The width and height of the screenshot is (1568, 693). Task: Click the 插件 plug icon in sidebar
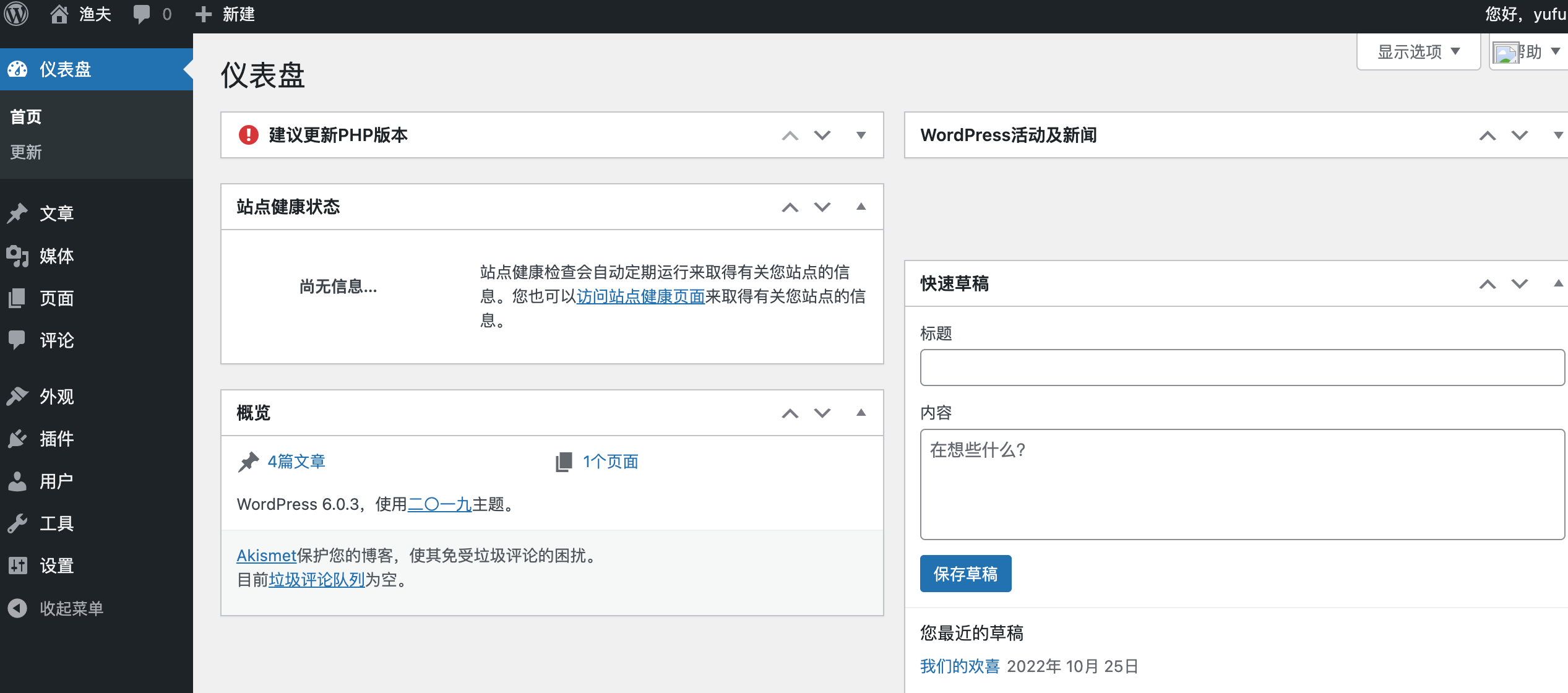point(18,439)
